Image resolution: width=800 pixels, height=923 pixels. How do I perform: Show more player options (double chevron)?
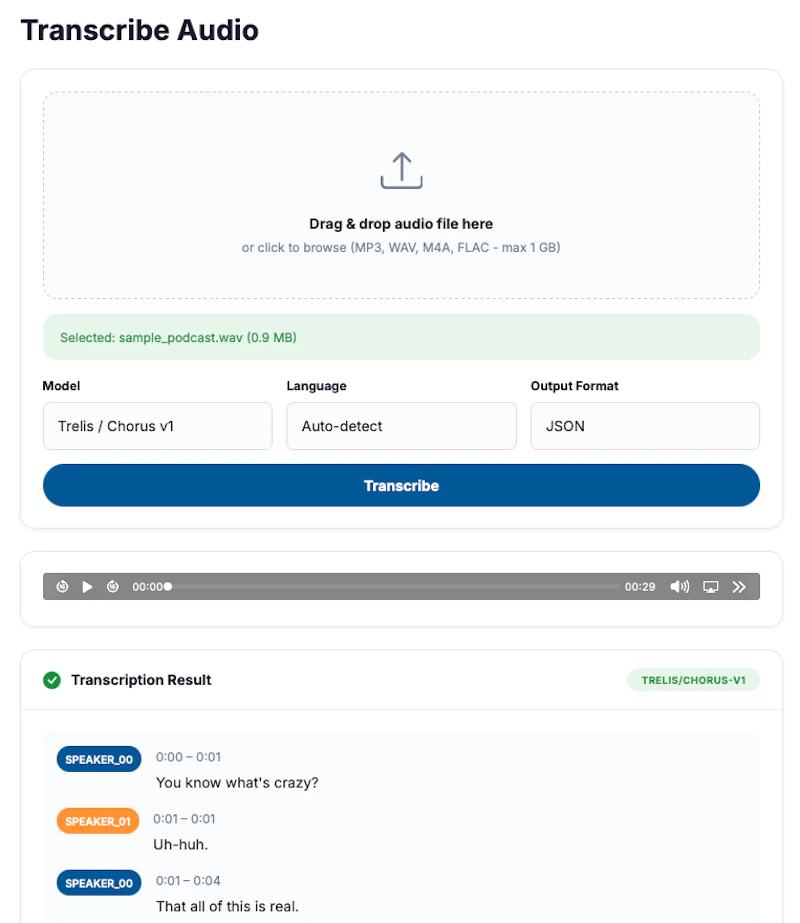[739, 587]
